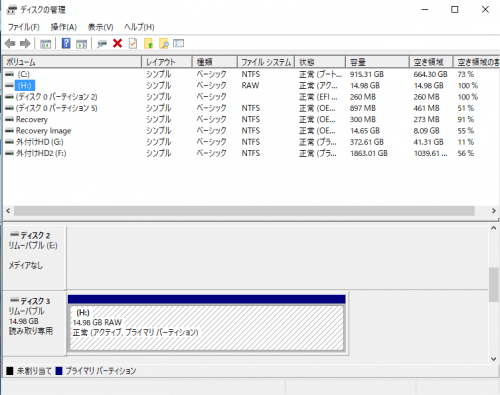Viewport: 500px width, 395px height.
Task: Minimize the Disk Management window
Action: coord(425,10)
